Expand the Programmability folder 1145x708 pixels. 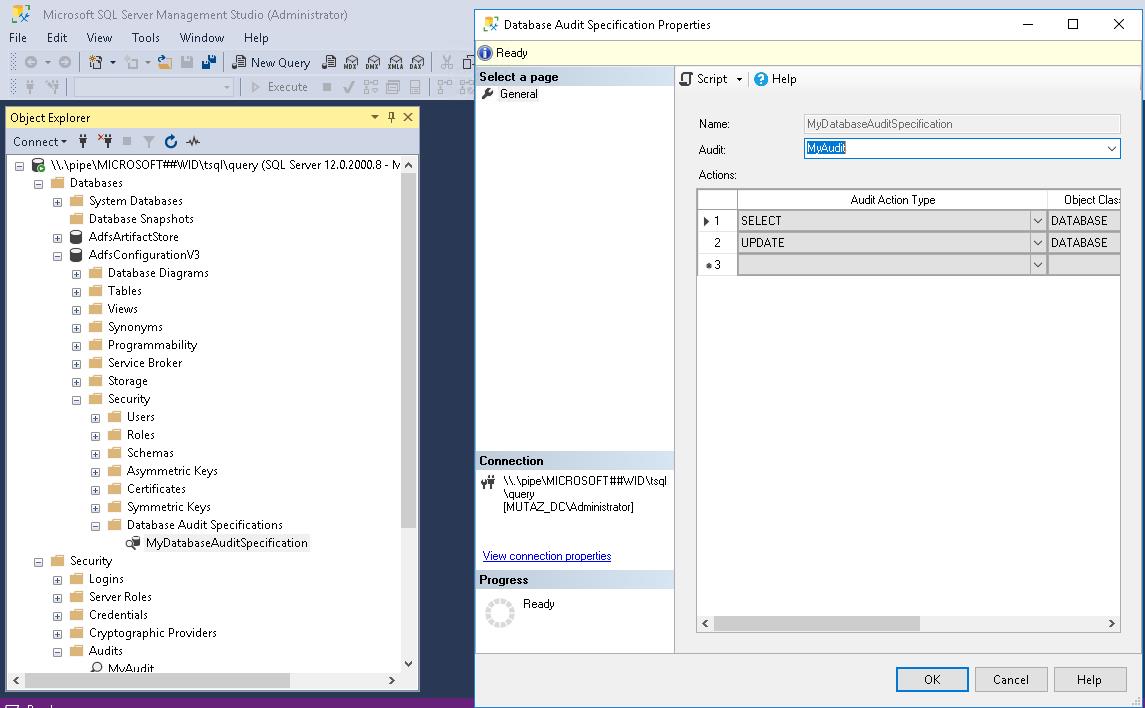77,346
